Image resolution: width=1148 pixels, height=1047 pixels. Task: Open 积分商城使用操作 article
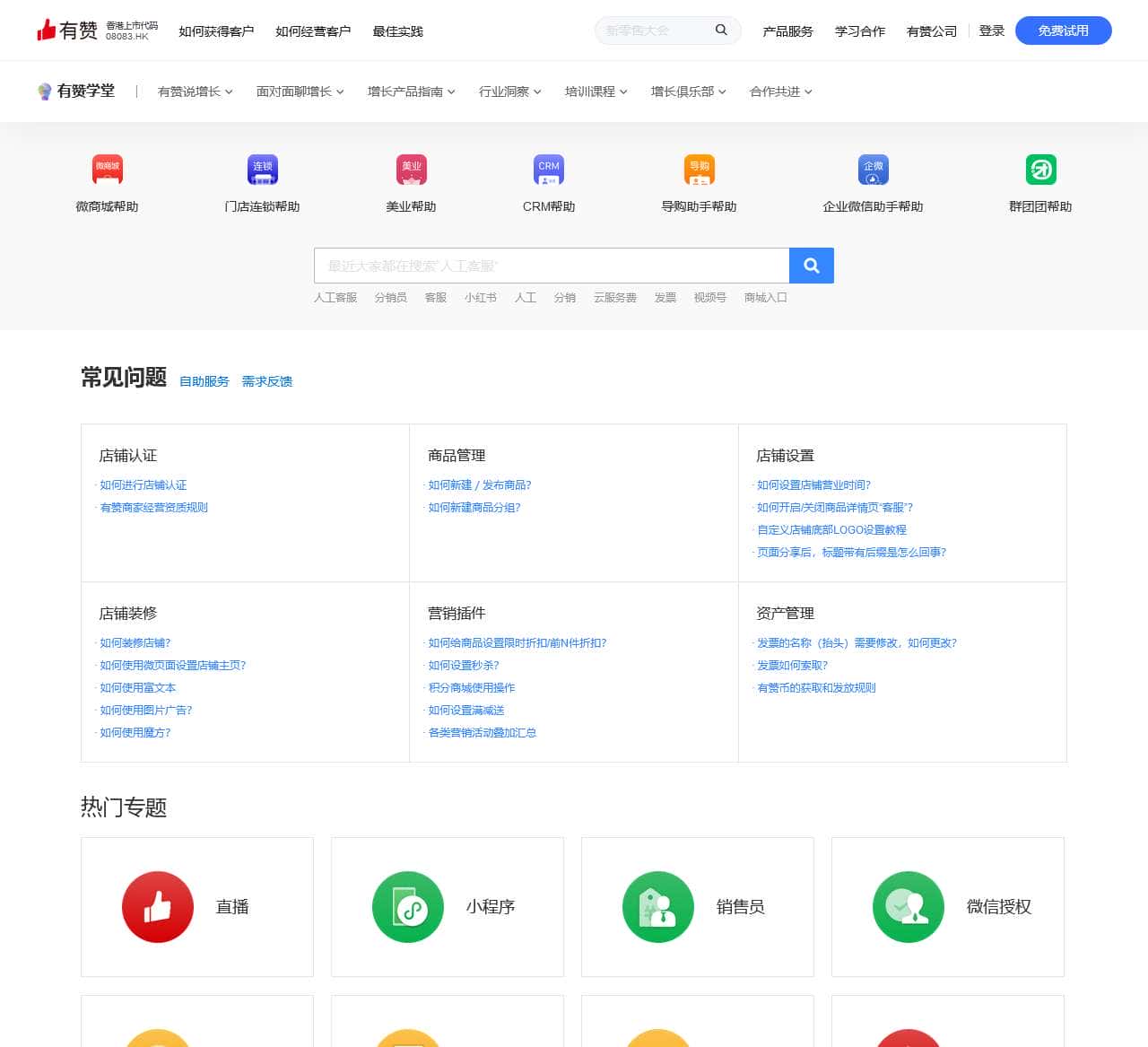tap(472, 688)
